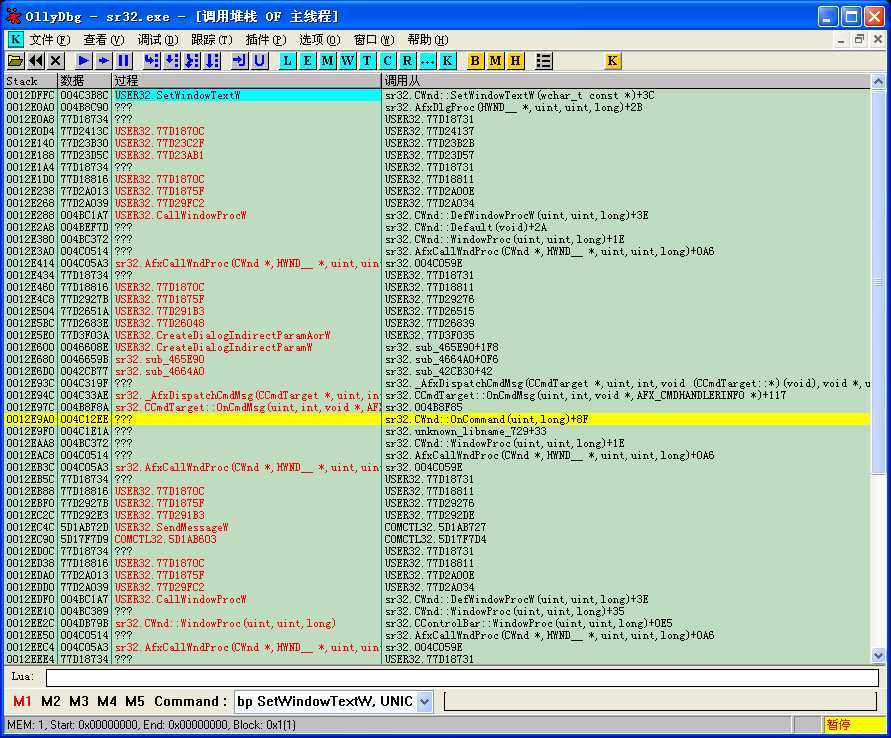891x738 pixels.
Task: Select sr32.CControlBar::WindowProc caller entry
Action: 528,623
